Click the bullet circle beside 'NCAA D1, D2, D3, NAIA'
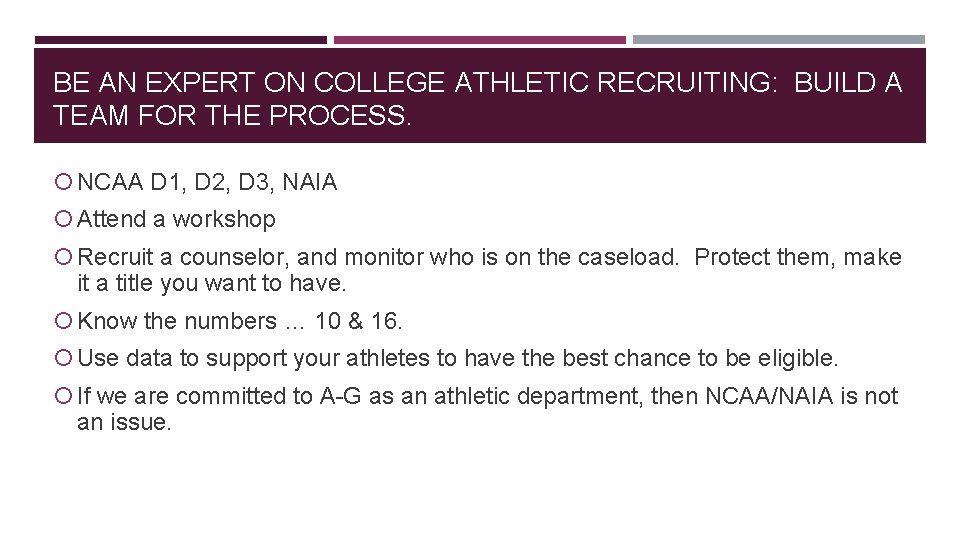The image size is (960, 540). tap(64, 183)
